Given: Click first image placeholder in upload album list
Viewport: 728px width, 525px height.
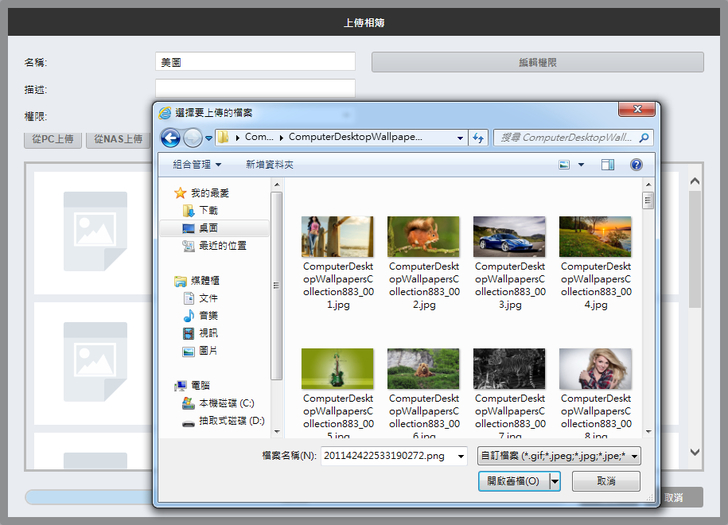Looking at the screenshot, I should tap(95, 231).
